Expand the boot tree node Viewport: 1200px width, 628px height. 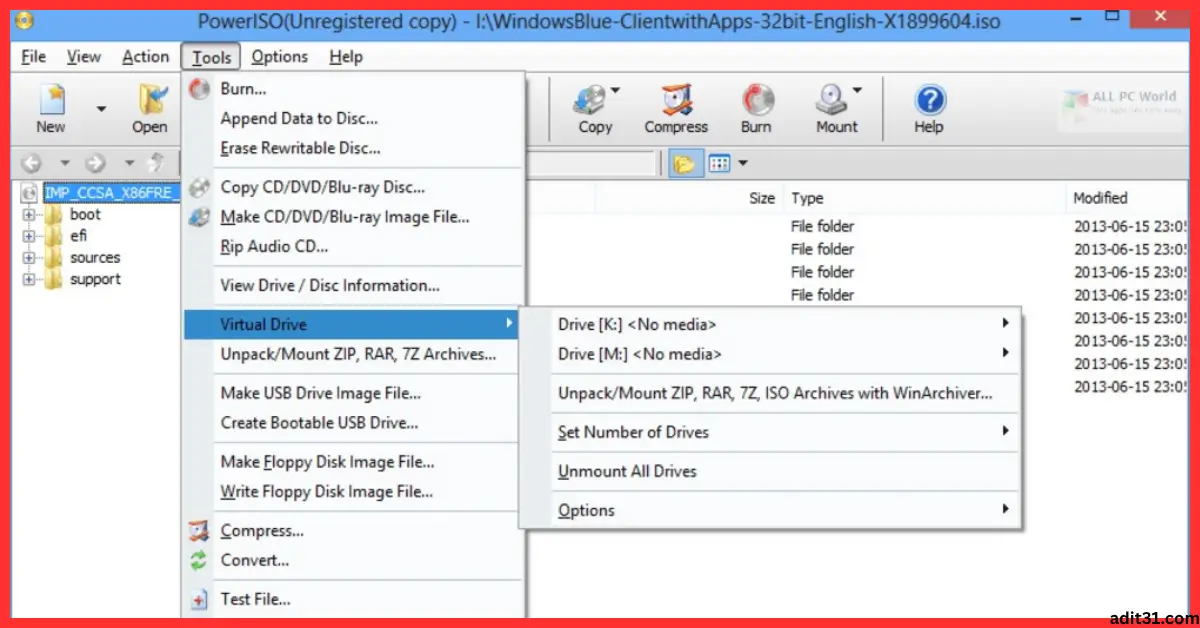[x=29, y=214]
